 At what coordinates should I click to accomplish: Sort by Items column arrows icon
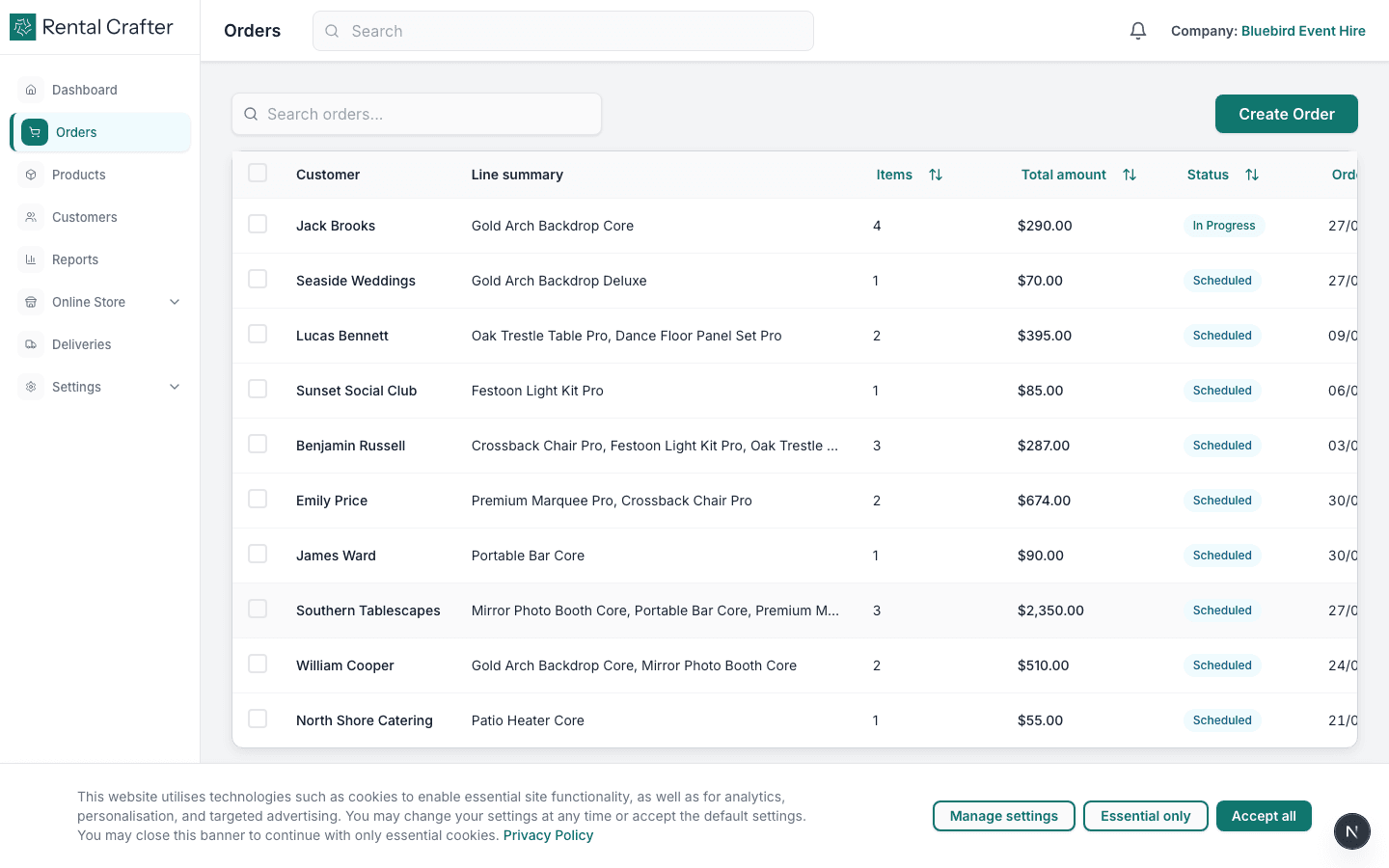coord(936,175)
